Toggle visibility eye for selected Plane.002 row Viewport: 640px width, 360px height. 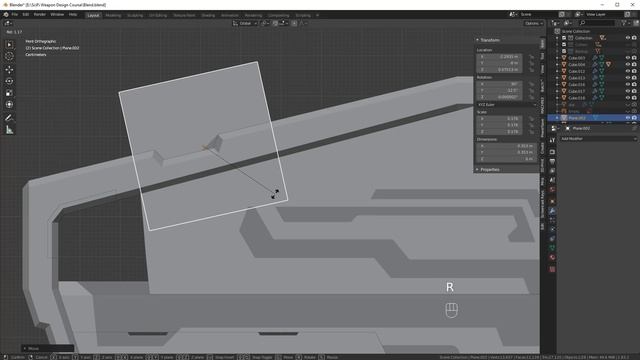tap(628, 118)
